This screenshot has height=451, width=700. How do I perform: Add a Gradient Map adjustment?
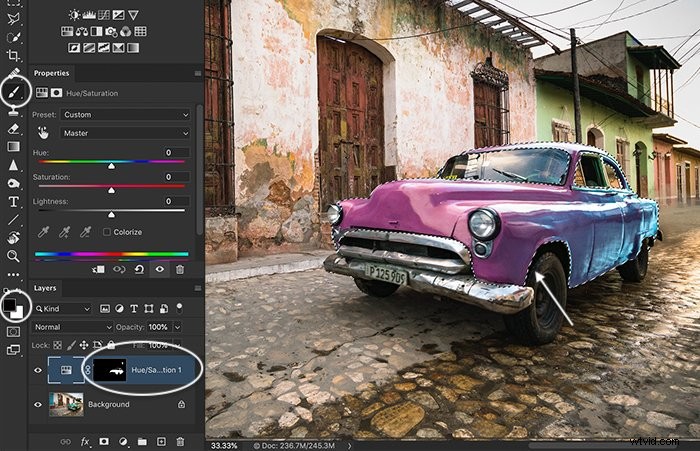(133, 48)
